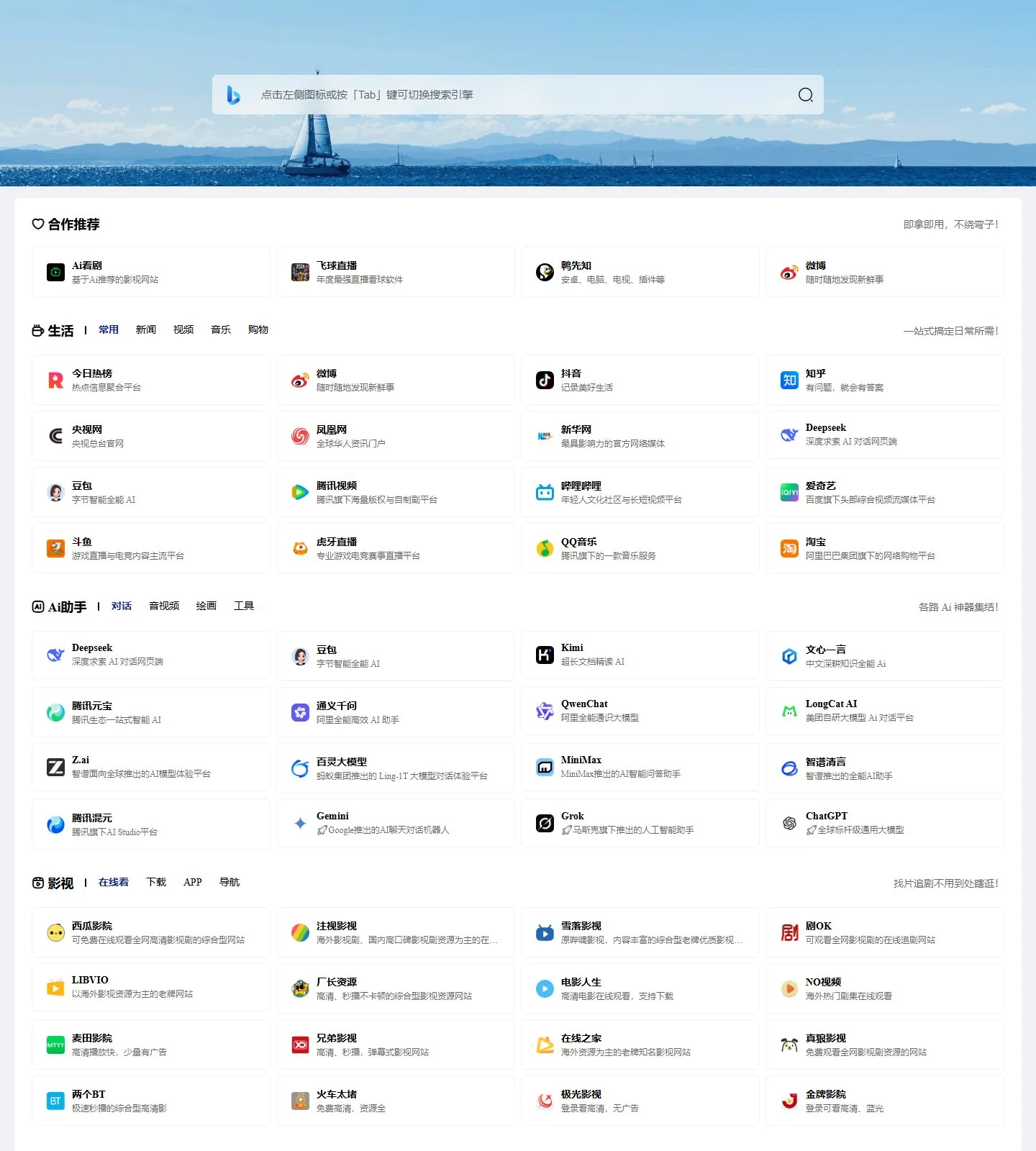Visit the LongCat AI link
Image resolution: width=1036 pixels, height=1151 pixels.
885,711
